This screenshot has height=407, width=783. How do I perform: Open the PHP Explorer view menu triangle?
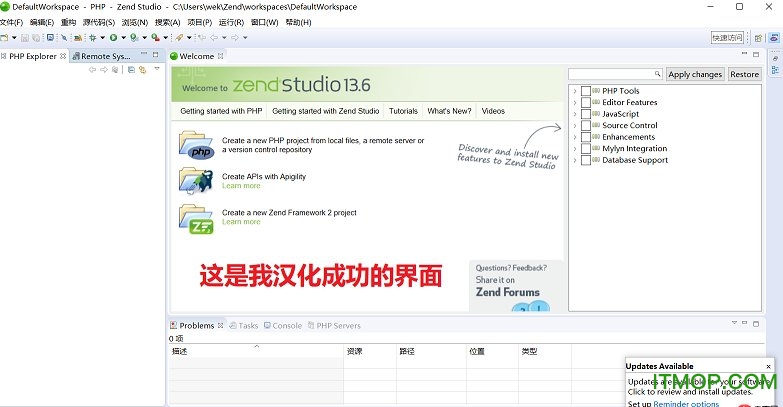coord(157,69)
